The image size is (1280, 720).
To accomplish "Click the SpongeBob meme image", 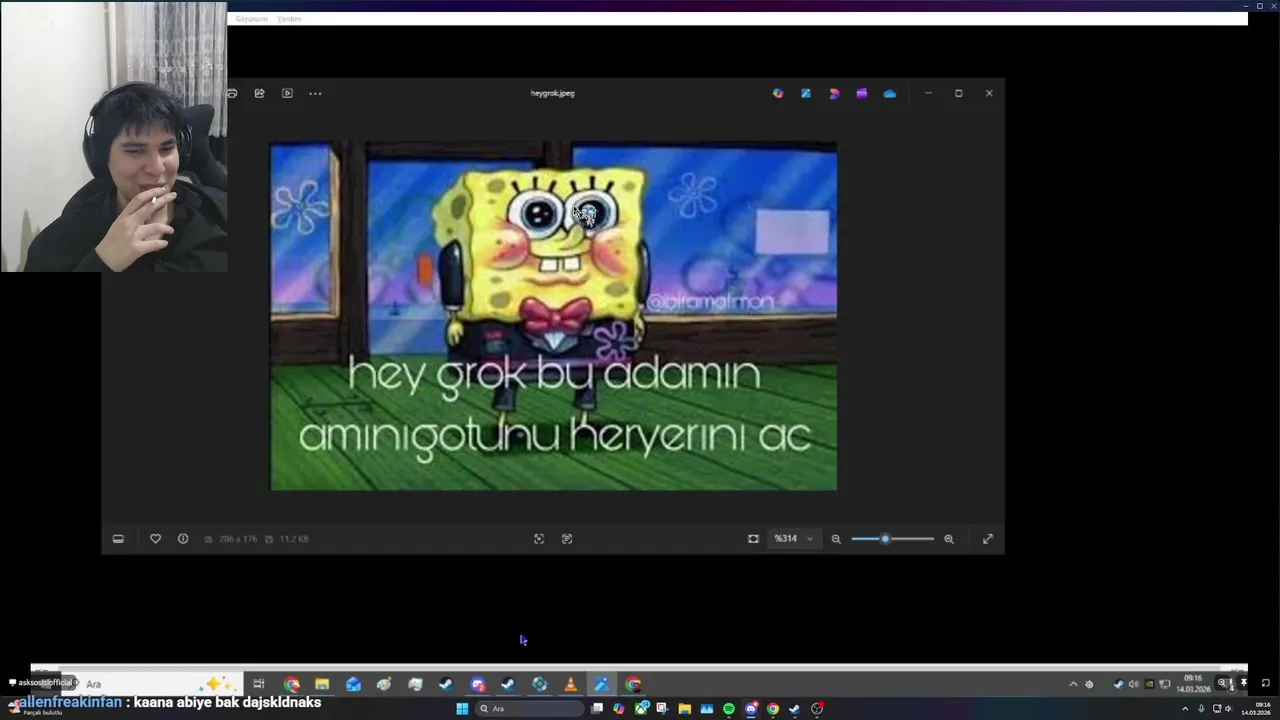I will (x=553, y=316).
